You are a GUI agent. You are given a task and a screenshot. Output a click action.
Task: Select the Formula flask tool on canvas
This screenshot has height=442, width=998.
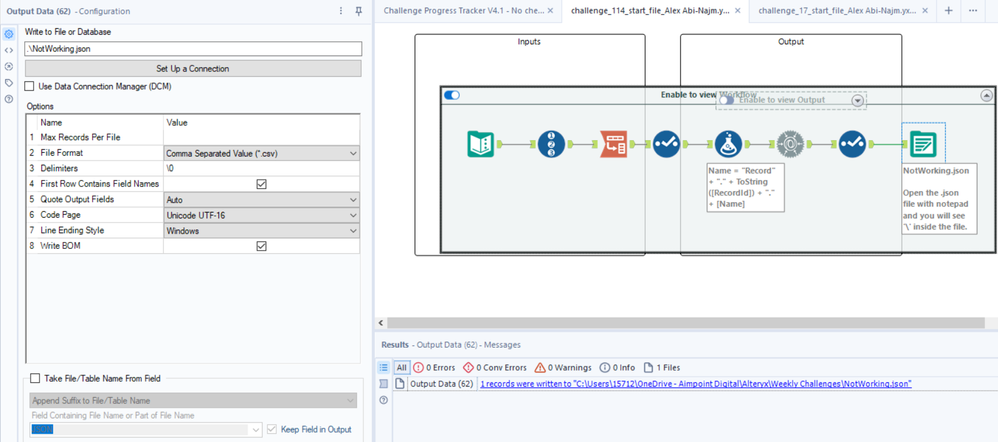pos(728,144)
